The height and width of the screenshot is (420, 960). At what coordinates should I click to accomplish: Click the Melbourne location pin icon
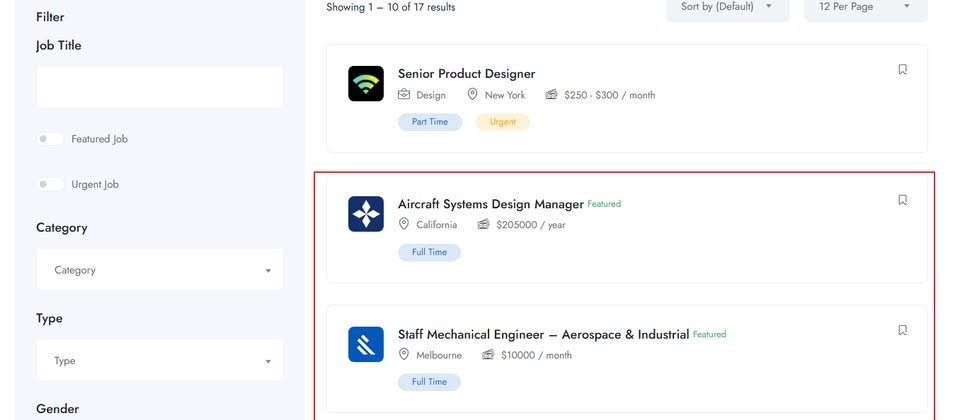click(x=403, y=354)
